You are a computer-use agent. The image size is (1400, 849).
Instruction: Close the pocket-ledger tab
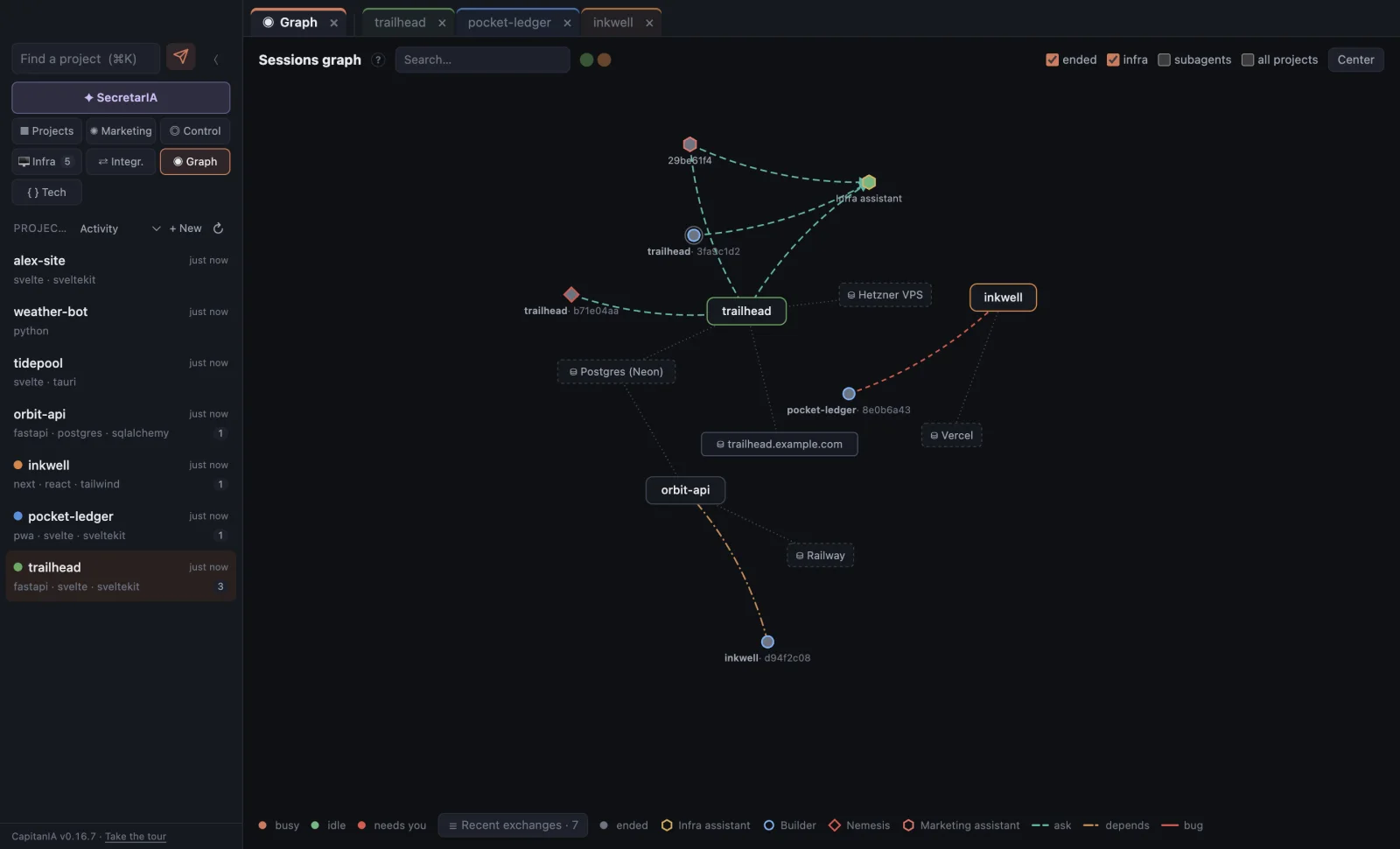pyautogui.click(x=567, y=23)
